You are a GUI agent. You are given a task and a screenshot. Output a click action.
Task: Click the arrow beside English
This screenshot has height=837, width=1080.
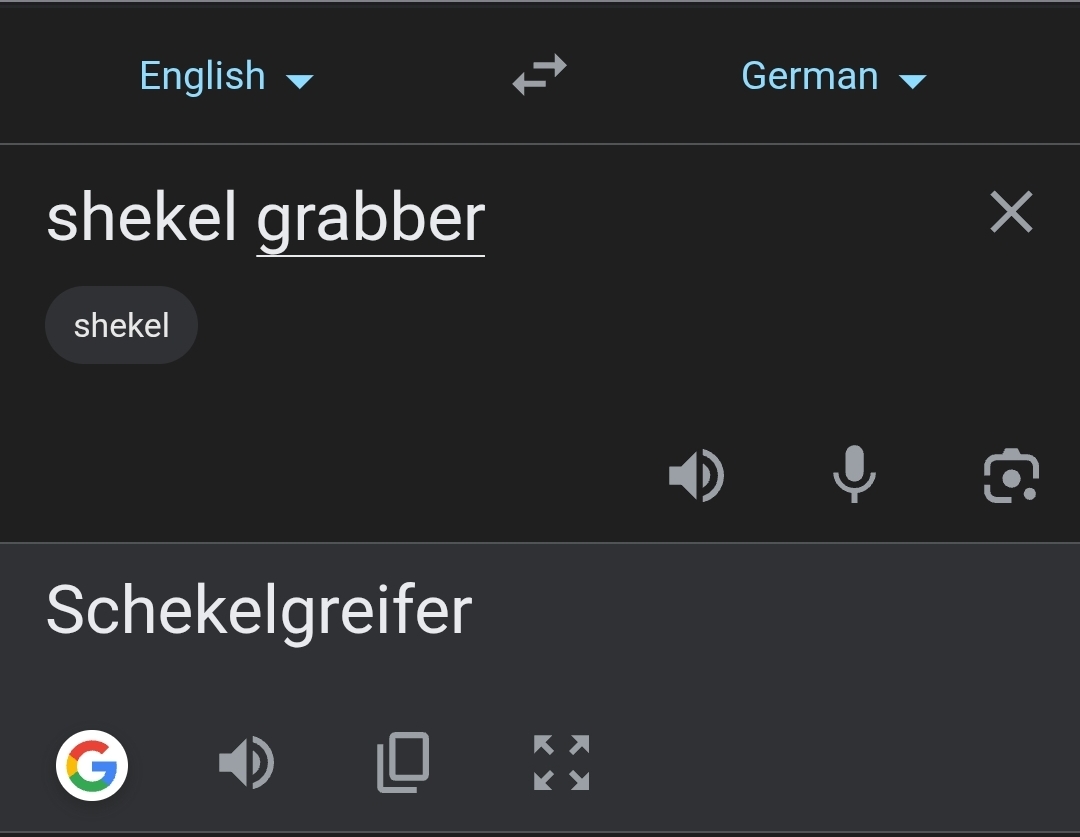300,81
